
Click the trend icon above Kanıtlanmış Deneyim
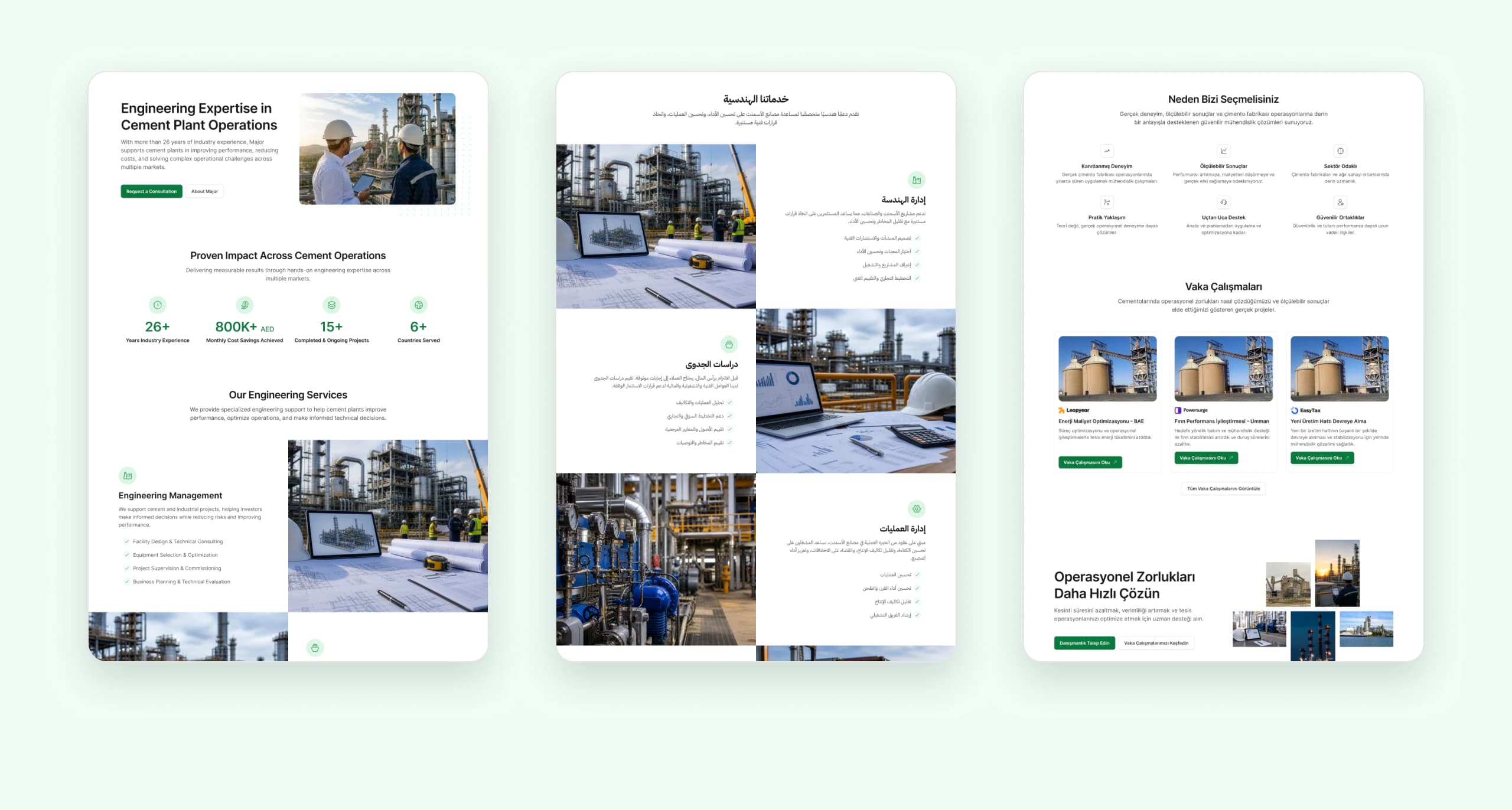tap(1107, 151)
